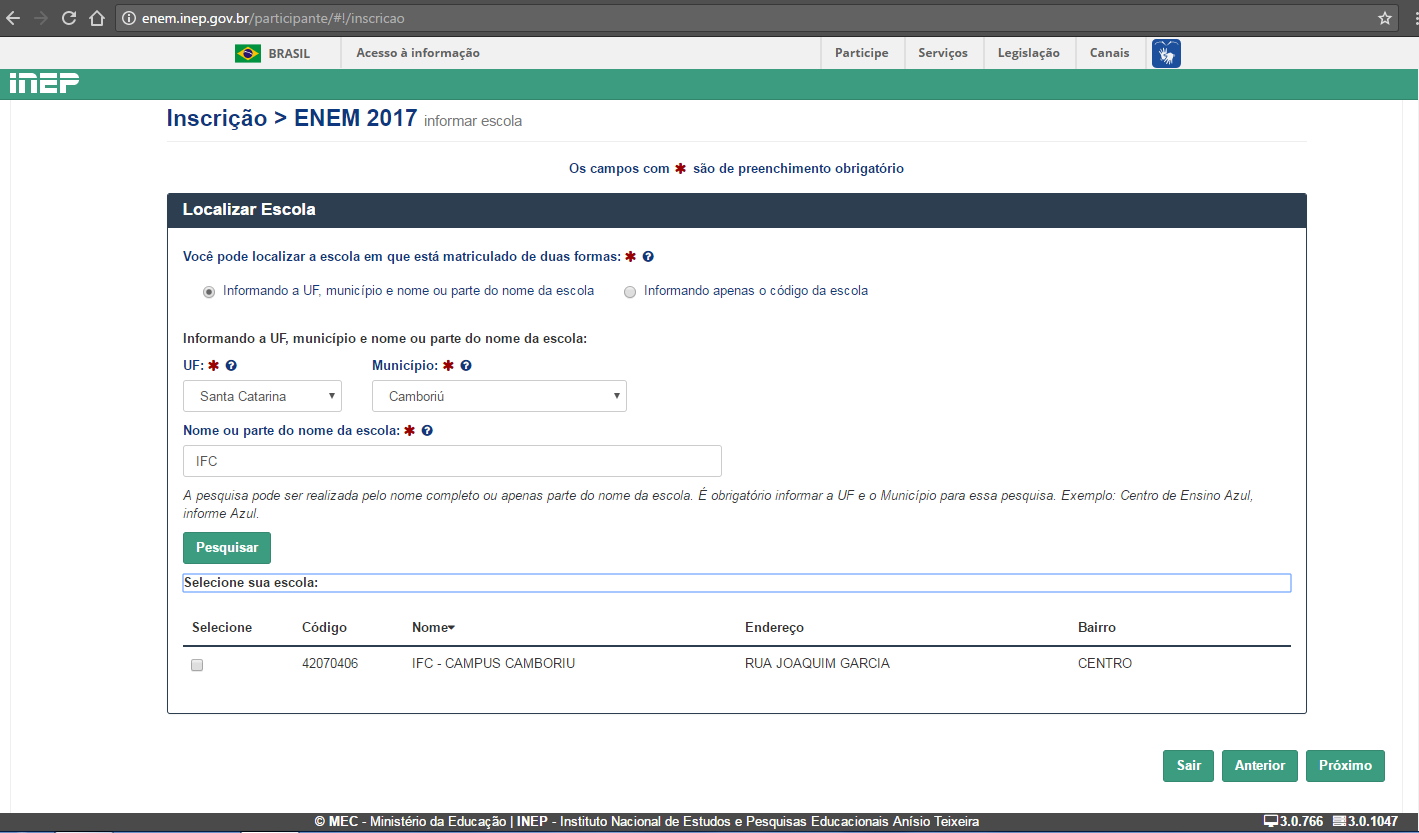Open the UF dropdown showing Santa Catarina
This screenshot has height=833, width=1419.
click(x=262, y=396)
